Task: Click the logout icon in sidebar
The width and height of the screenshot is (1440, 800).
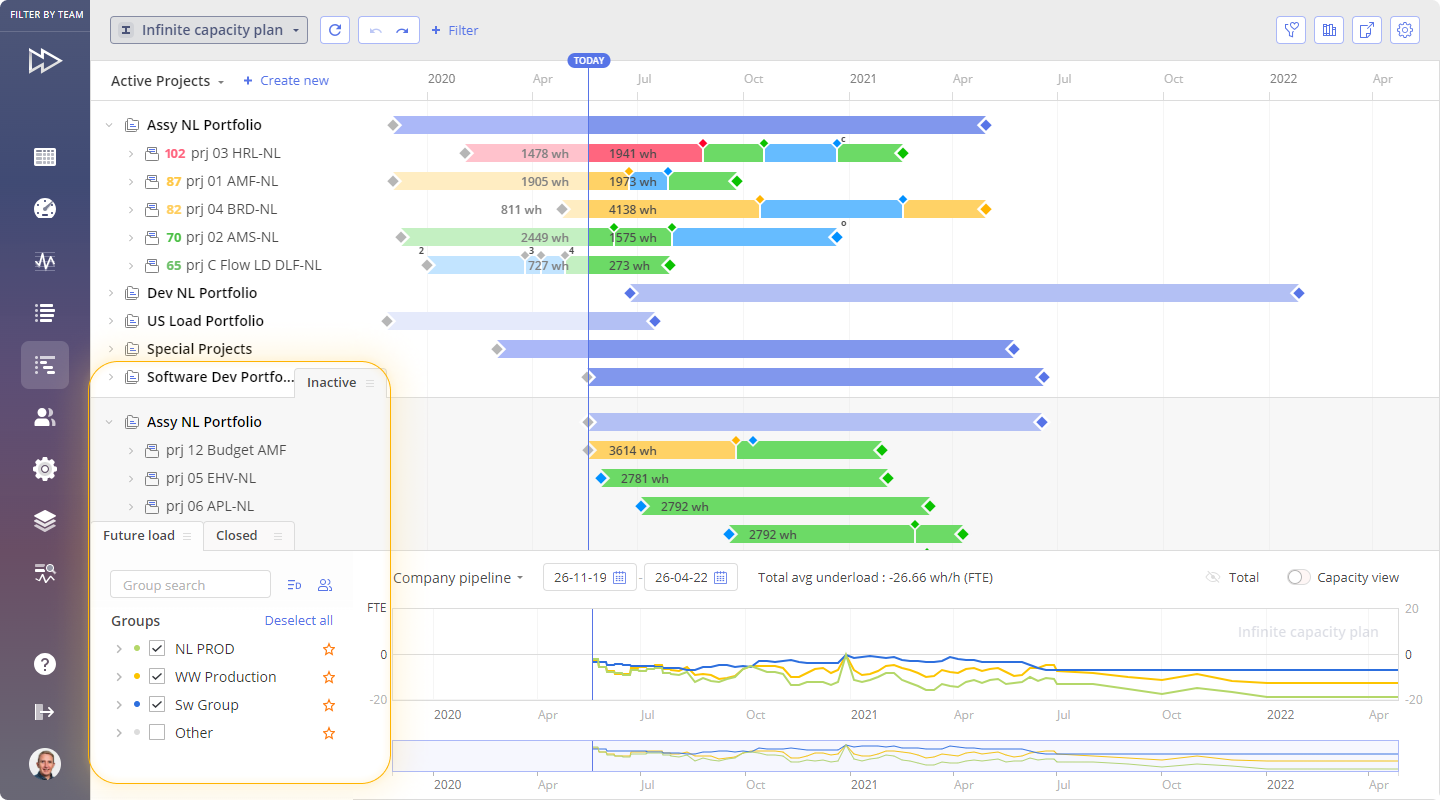Action: [x=44, y=712]
